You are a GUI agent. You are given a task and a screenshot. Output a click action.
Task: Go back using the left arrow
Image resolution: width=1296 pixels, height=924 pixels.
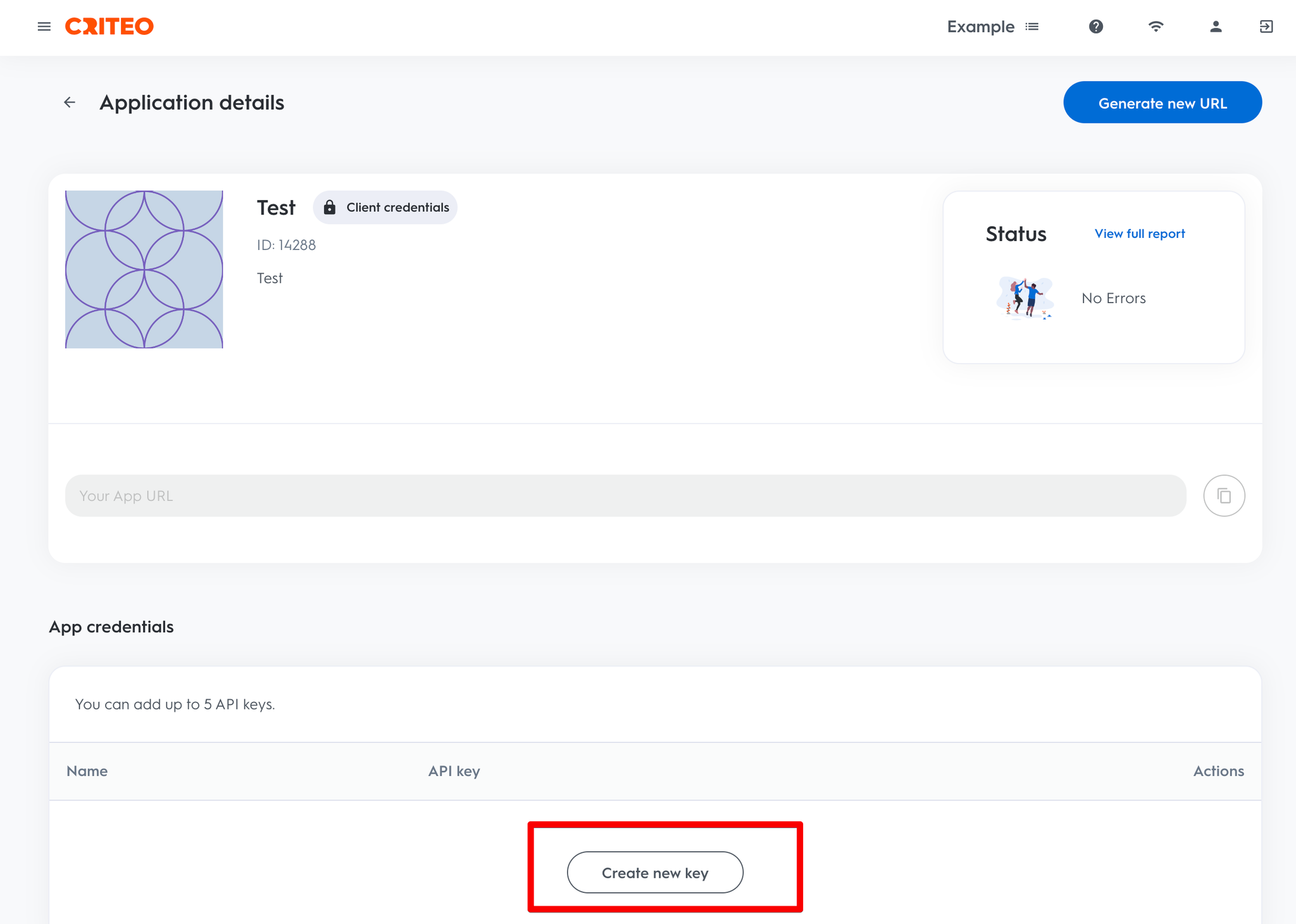point(70,103)
